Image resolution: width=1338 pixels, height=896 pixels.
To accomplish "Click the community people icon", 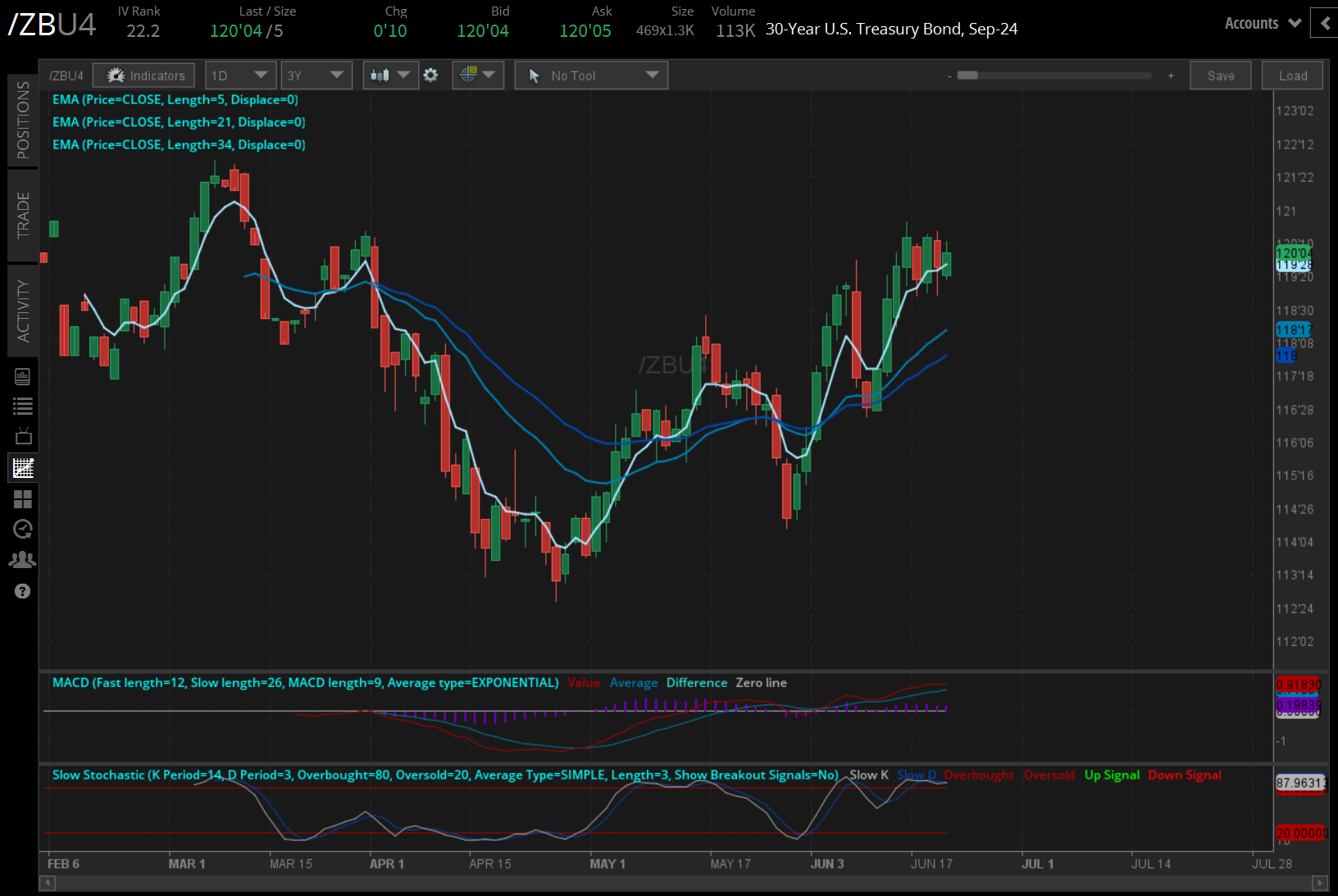I will [x=23, y=559].
